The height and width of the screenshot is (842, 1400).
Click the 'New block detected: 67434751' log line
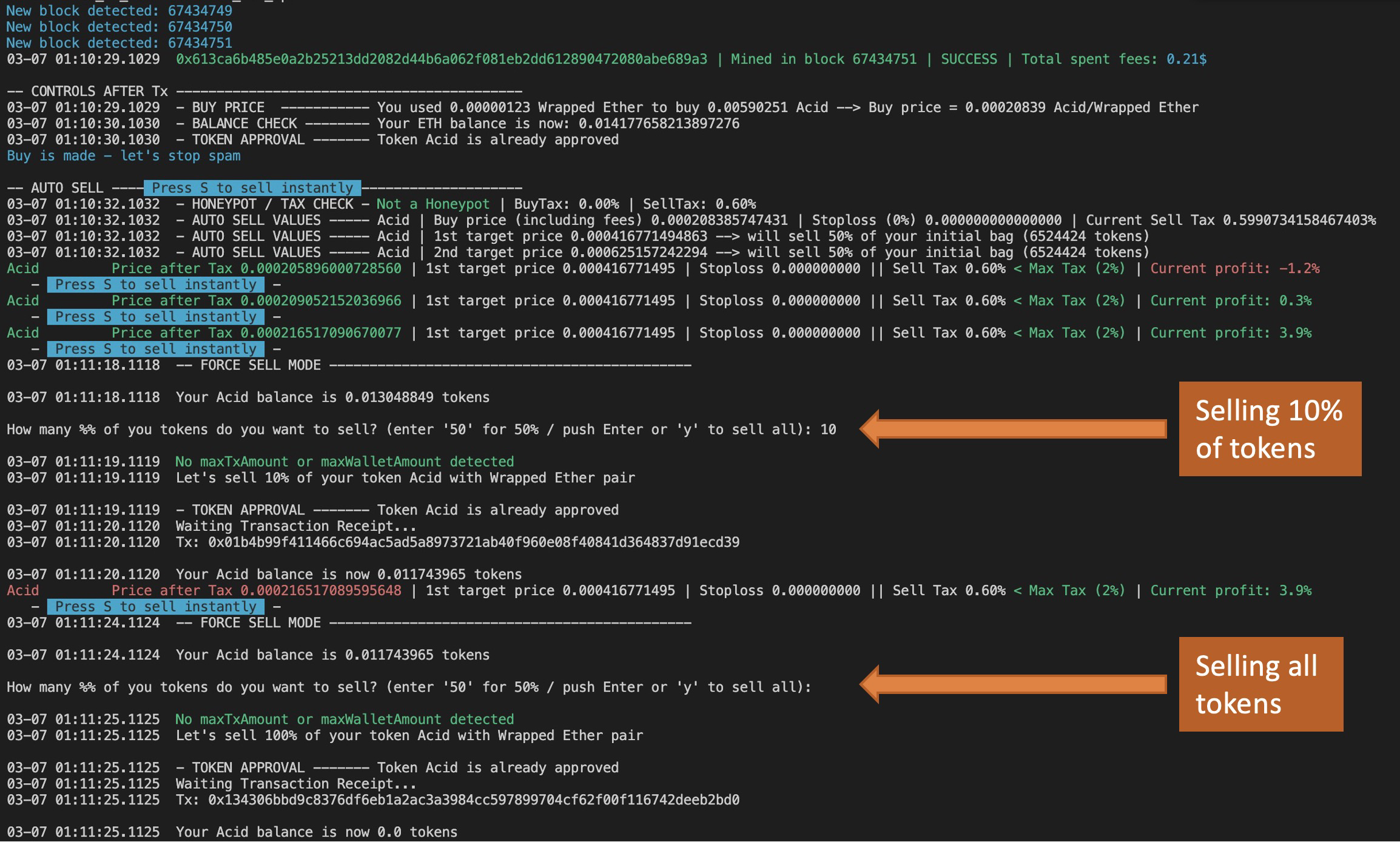coord(119,42)
